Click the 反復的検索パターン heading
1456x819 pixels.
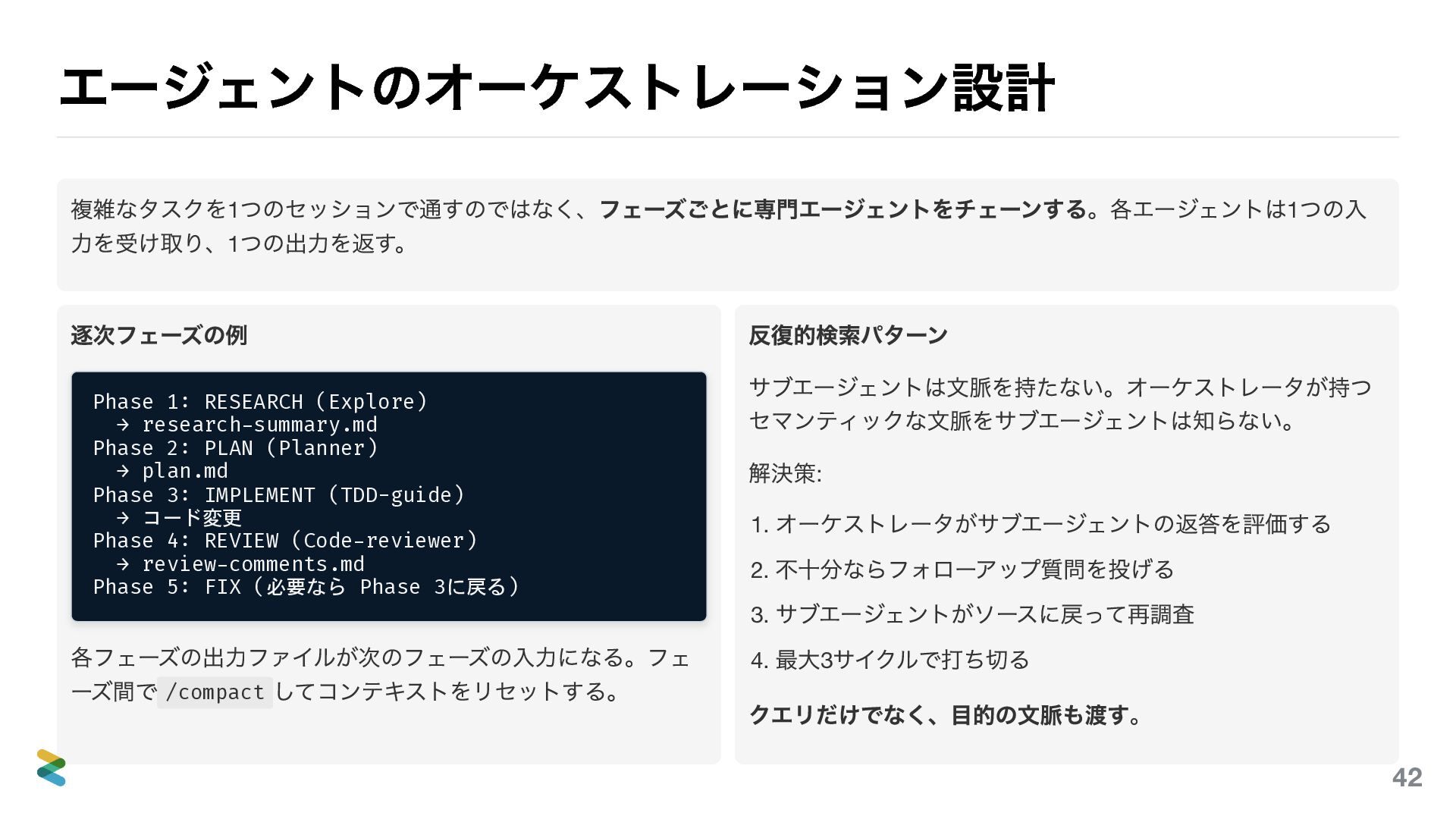pyautogui.click(x=848, y=335)
